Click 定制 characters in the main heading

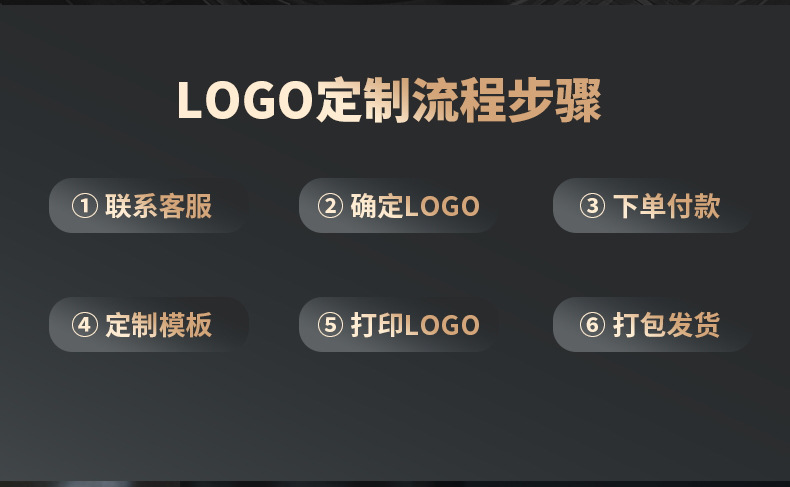click(363, 100)
